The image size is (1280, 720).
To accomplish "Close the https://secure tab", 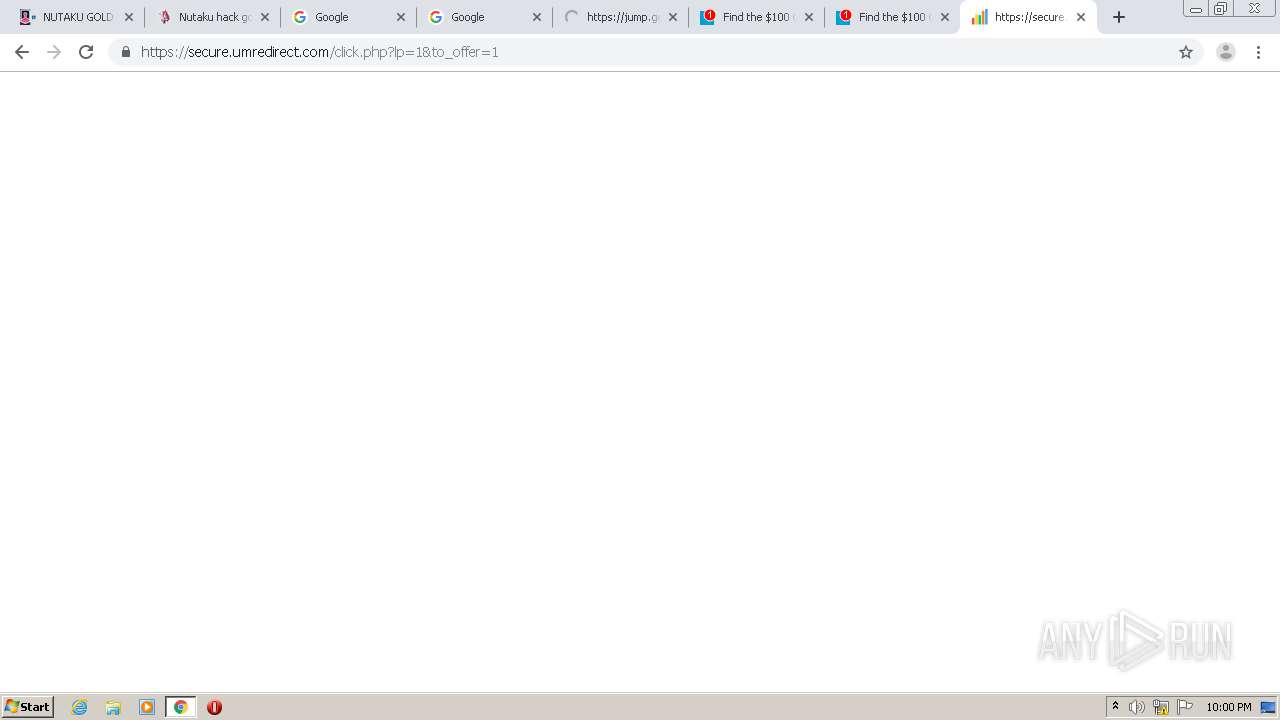I will tap(1081, 17).
